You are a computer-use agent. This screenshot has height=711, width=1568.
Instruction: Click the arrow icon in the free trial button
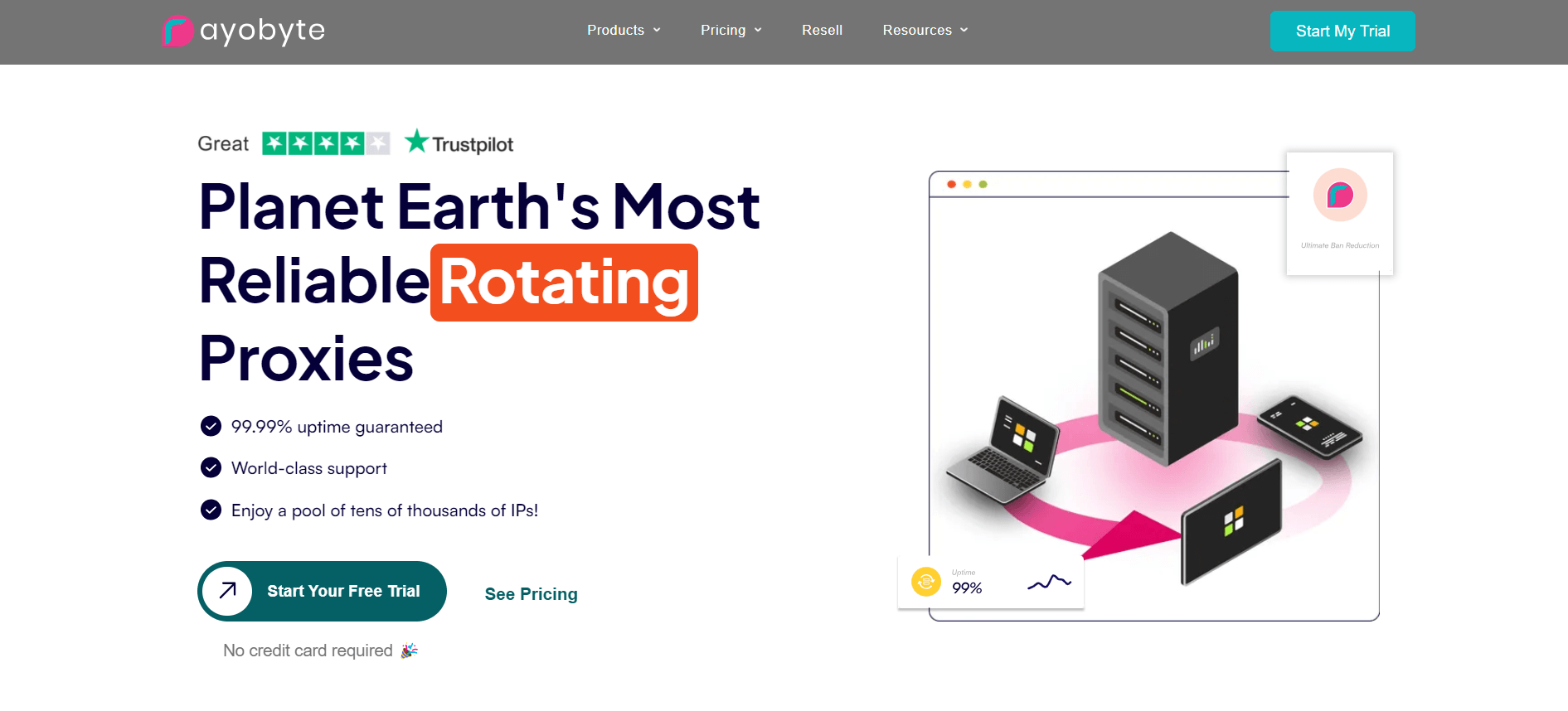pyautogui.click(x=227, y=591)
